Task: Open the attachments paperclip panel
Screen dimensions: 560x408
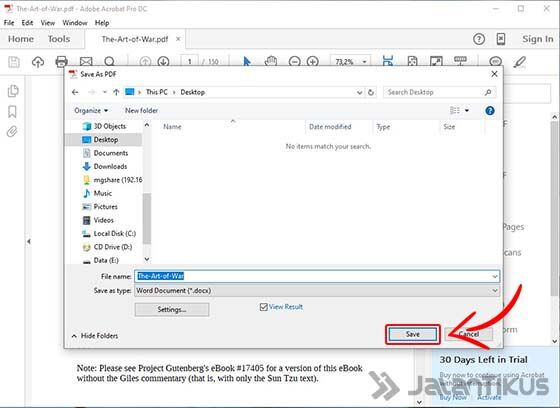Action: tap(12, 131)
